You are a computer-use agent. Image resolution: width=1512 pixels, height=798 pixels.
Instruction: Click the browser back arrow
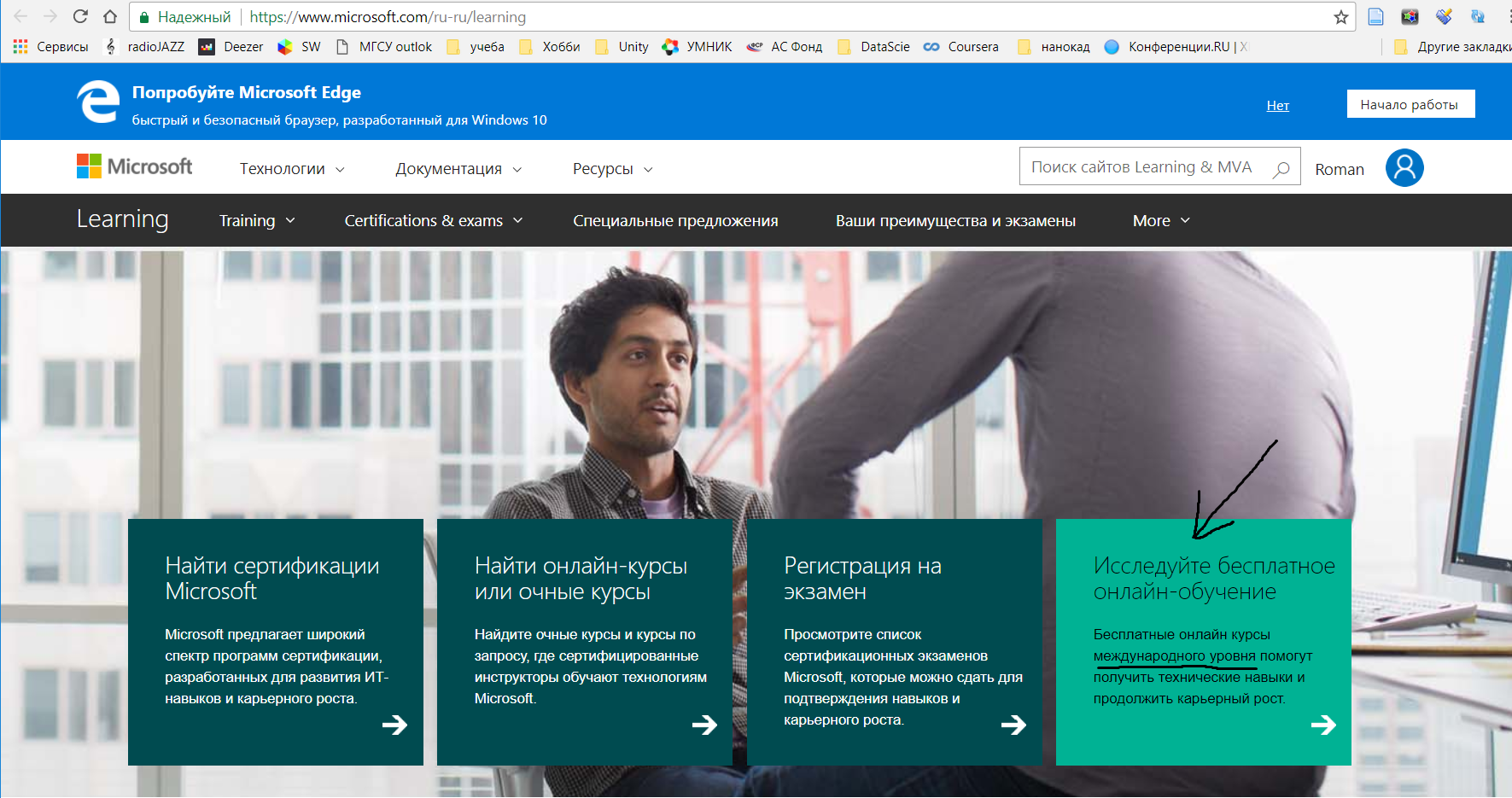click(20, 16)
